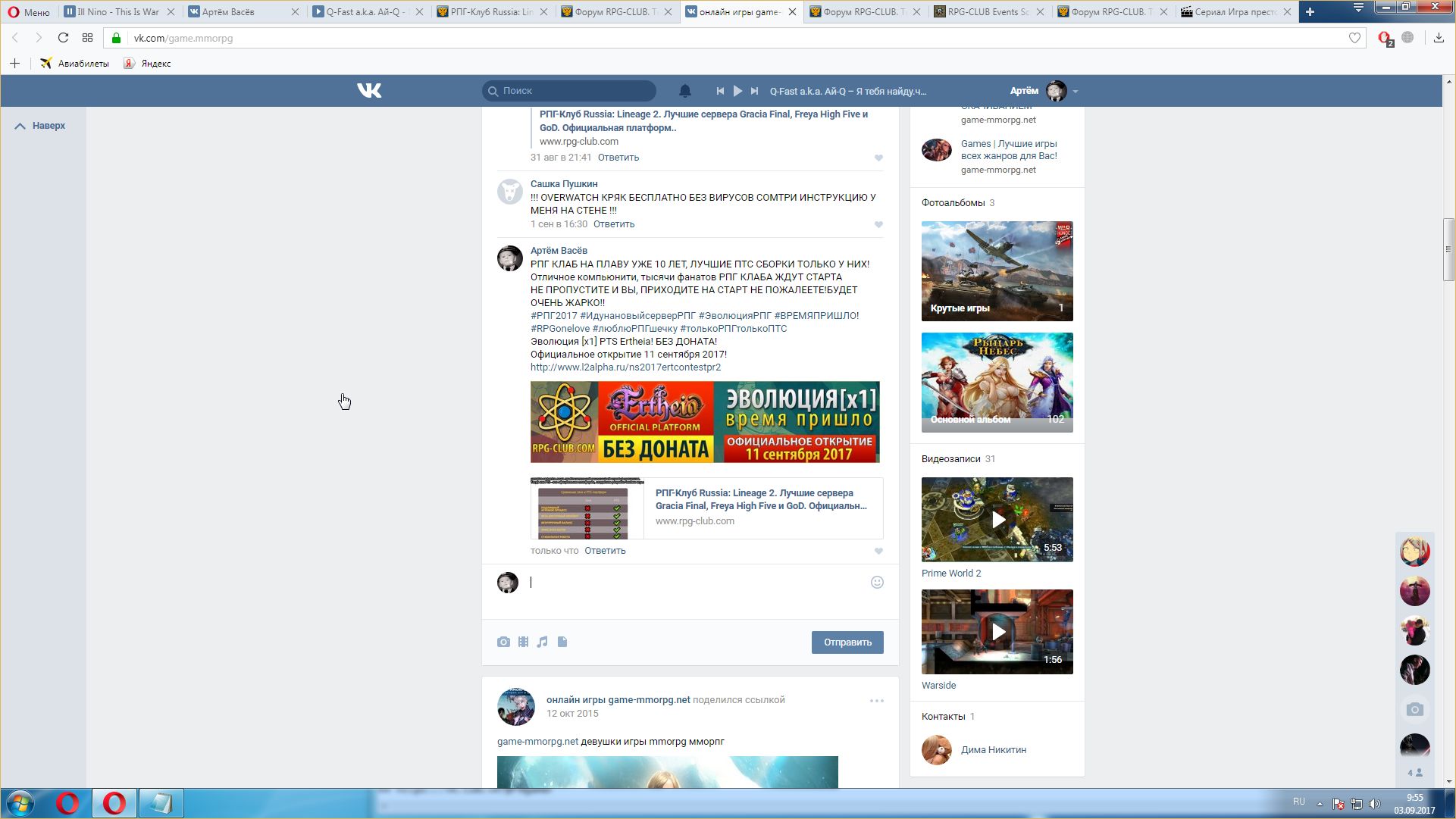Viewport: 1456px width, 819px height.
Task: Open Артём profile menu arrow
Action: 1075,92
